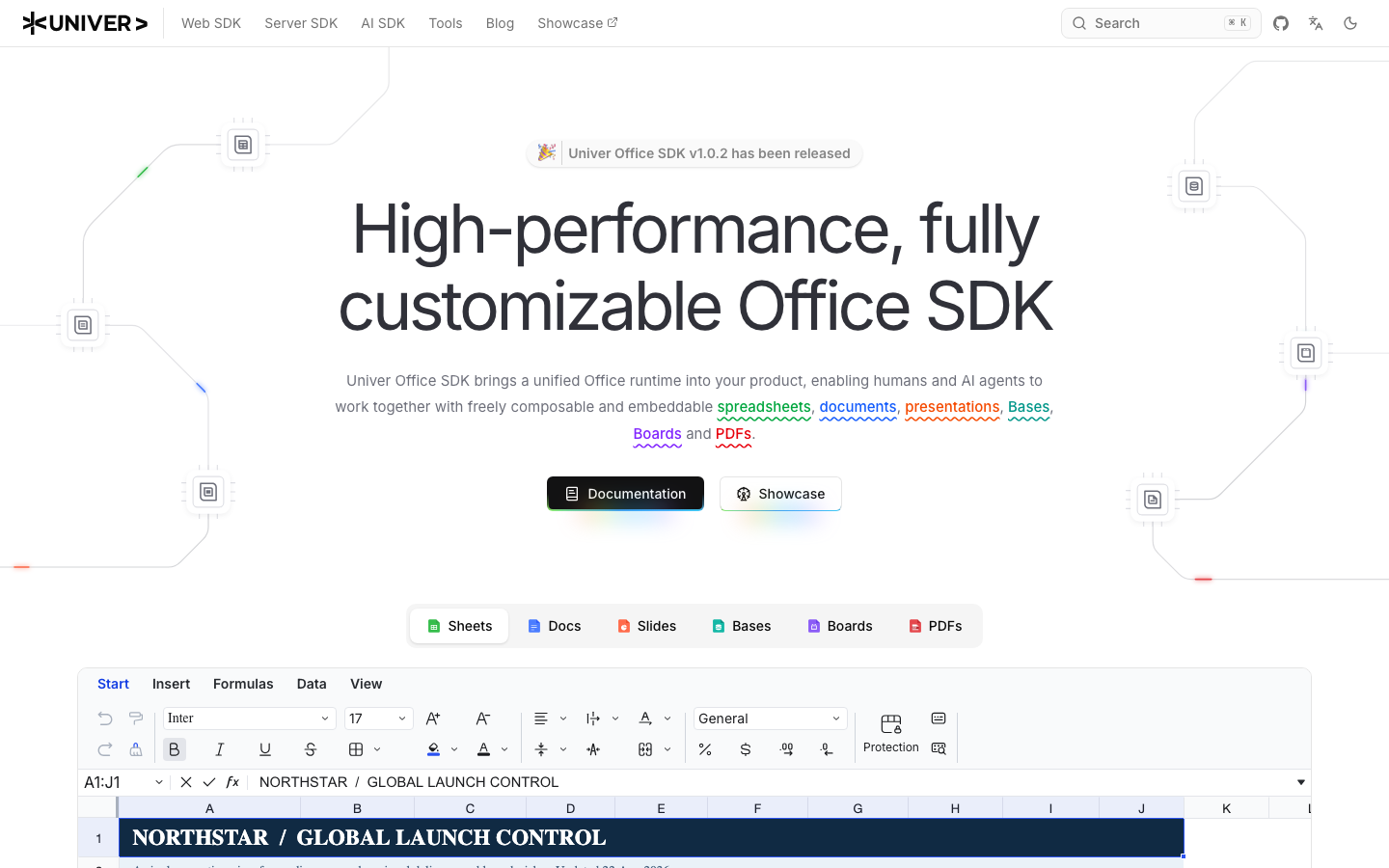The height and width of the screenshot is (868, 1389).
Task: Toggle underline formatting
Action: (265, 749)
